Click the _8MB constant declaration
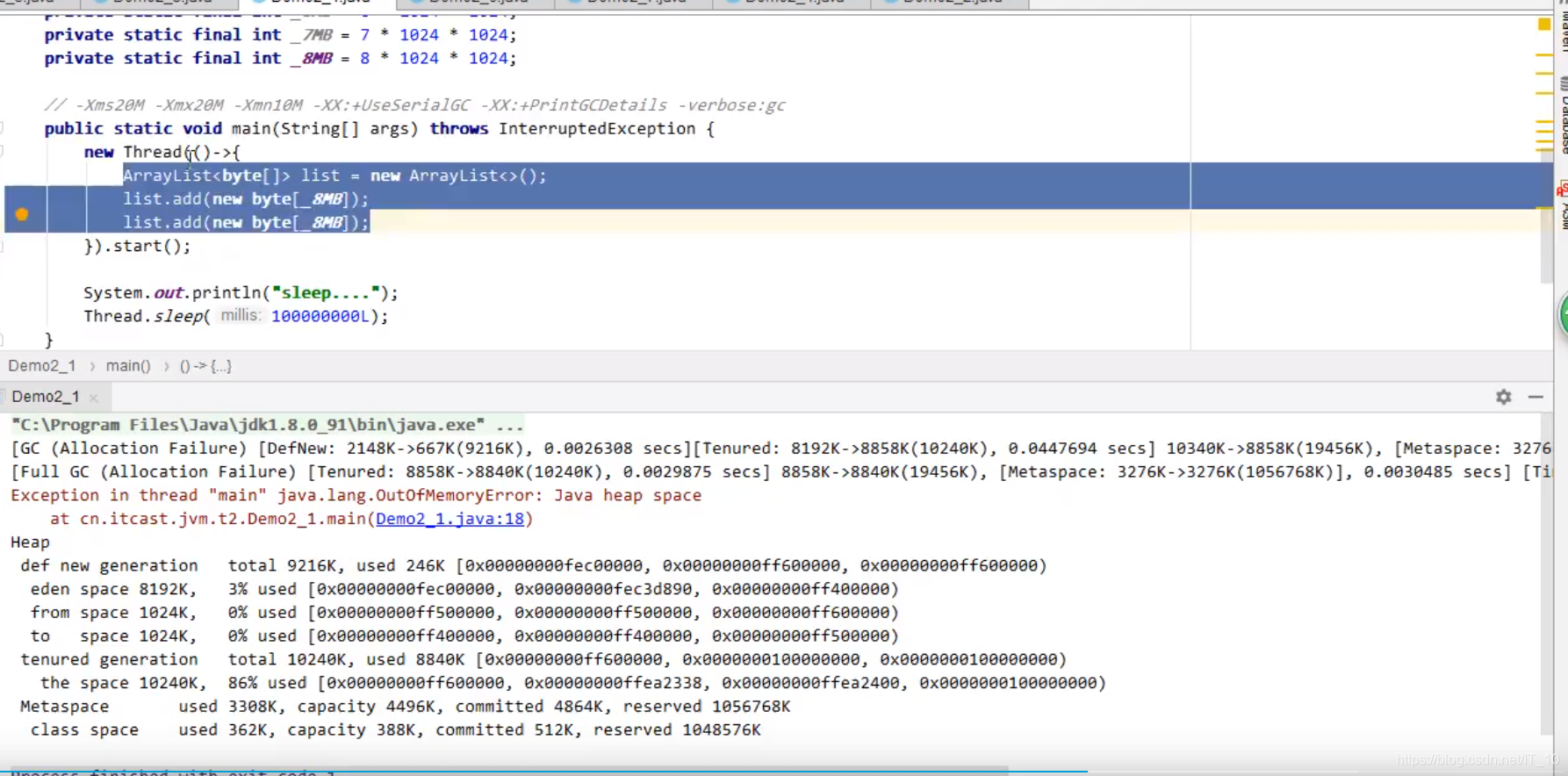The image size is (1568, 776). point(312,59)
